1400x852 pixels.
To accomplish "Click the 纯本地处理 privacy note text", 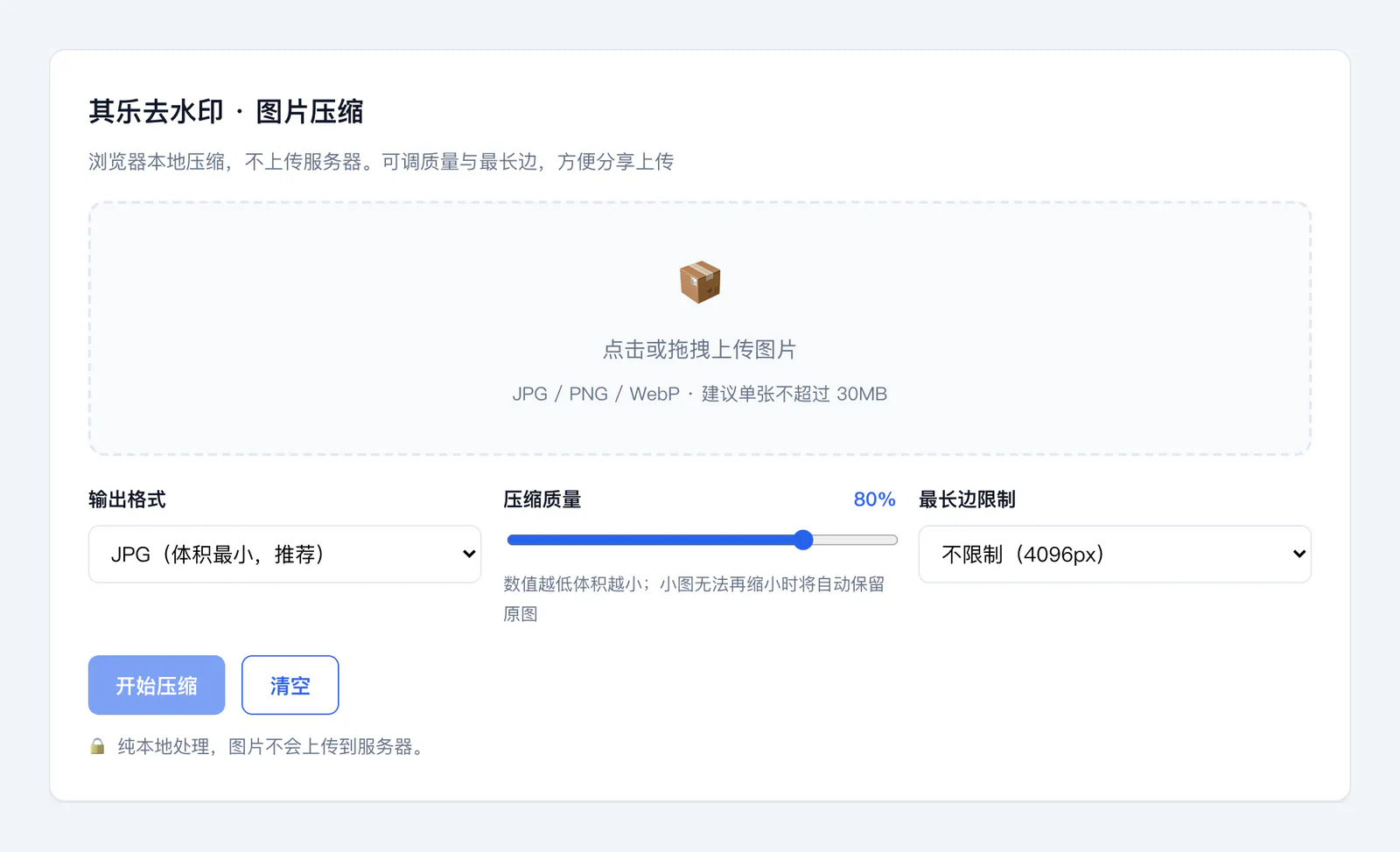I will click(270, 746).
